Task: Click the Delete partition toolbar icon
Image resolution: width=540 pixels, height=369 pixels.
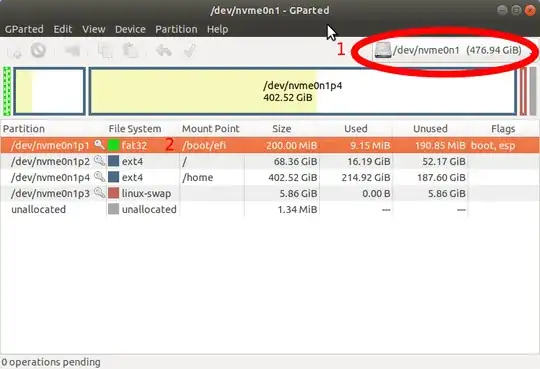Action: click(x=38, y=51)
